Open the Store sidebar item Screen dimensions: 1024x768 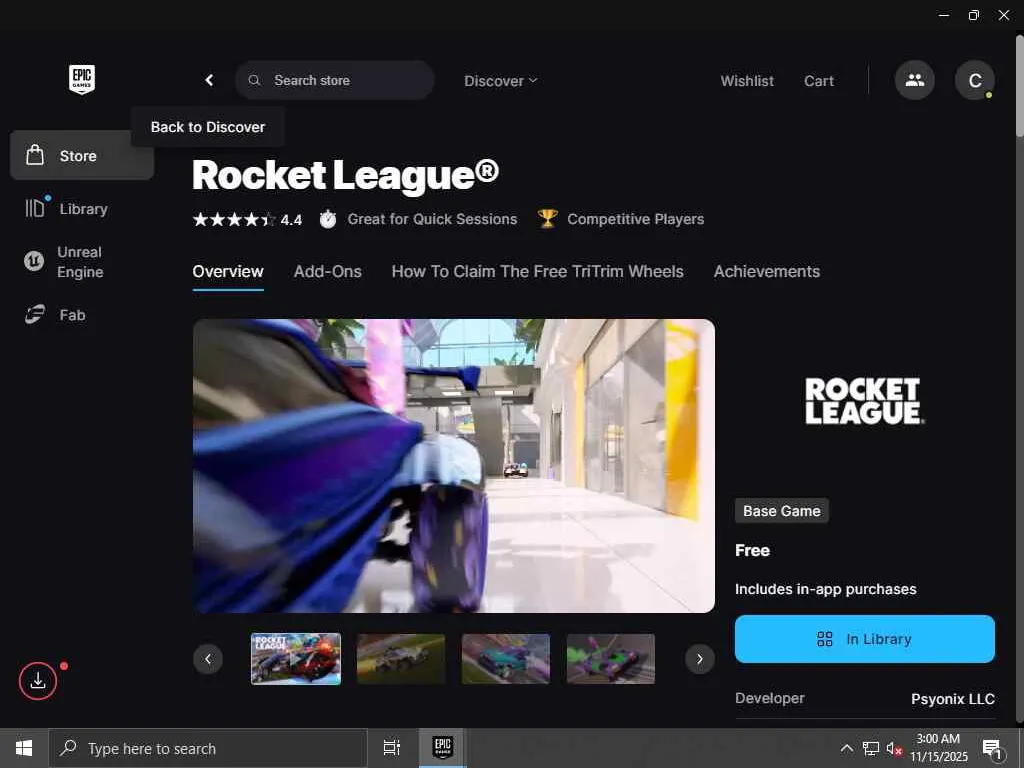(x=82, y=155)
